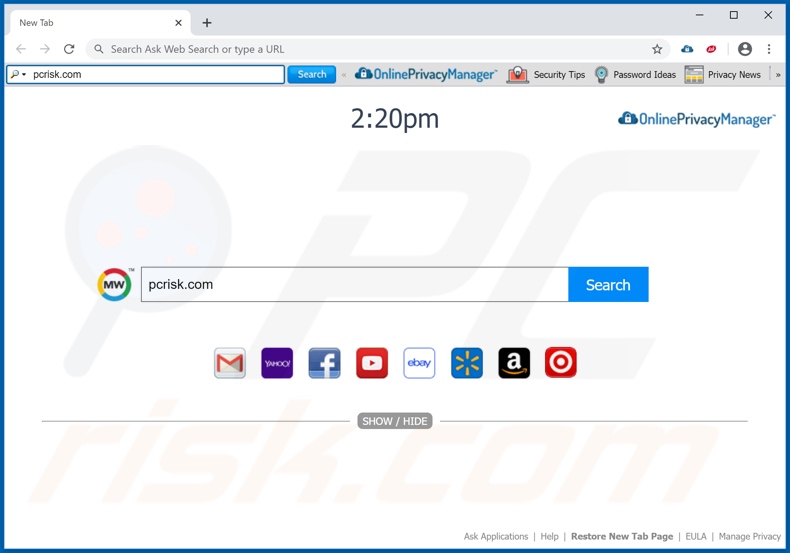Click OnlinePrivacyManager logo at top right of page
The image size is (790, 553).
(x=697, y=119)
